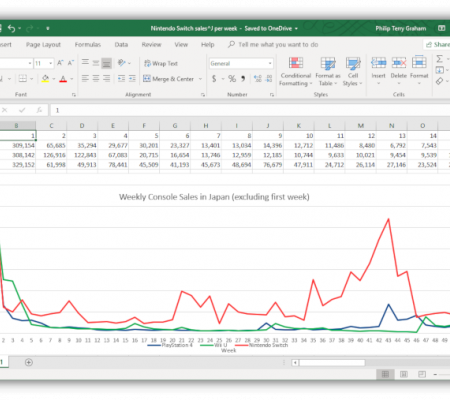Viewport: 450px width, 400px height.
Task: Increase font size
Action: coord(60,63)
